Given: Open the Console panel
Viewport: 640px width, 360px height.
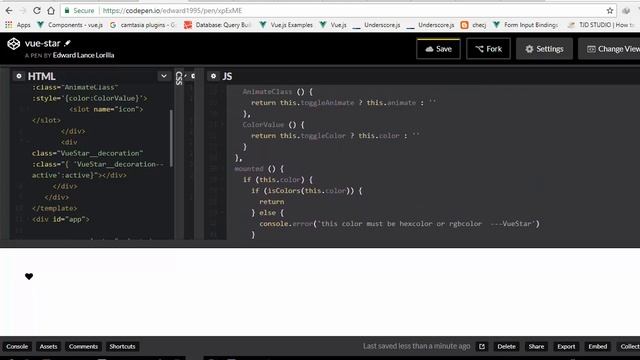Looking at the screenshot, I should click(17, 347).
